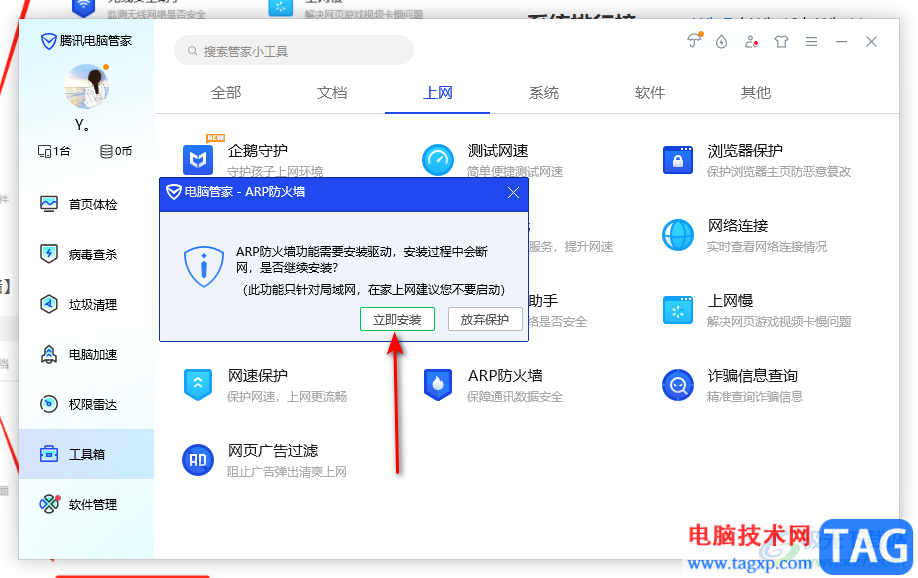Click the 网速保护 title text
This screenshot has width=918, height=578.
[x=258, y=375]
